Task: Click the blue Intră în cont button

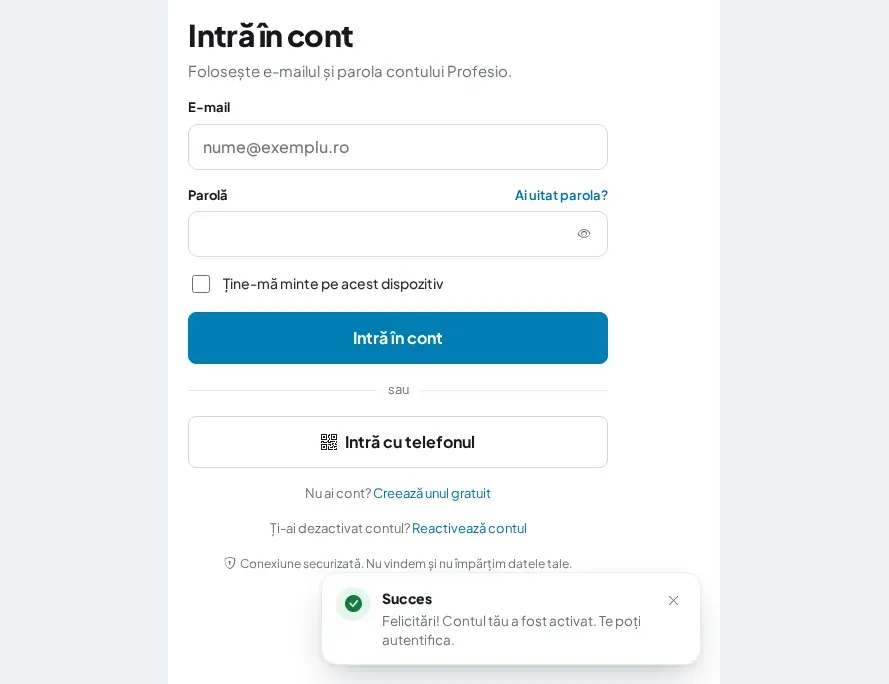Action: (x=397, y=338)
